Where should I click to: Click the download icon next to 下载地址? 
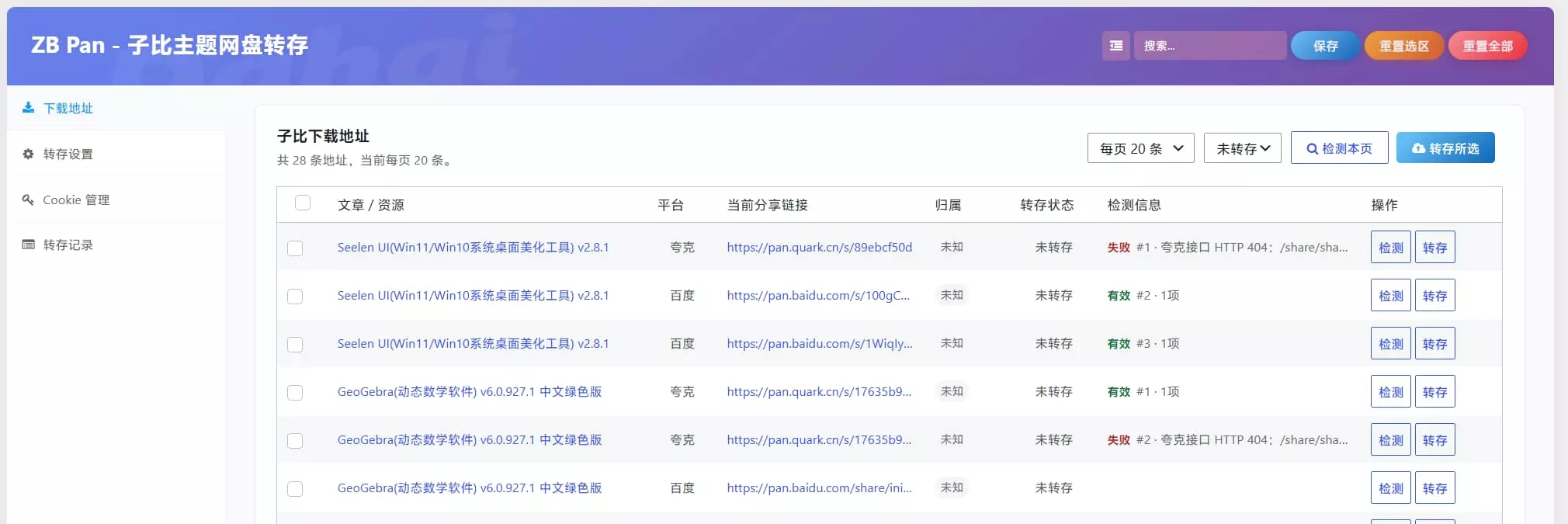point(29,108)
